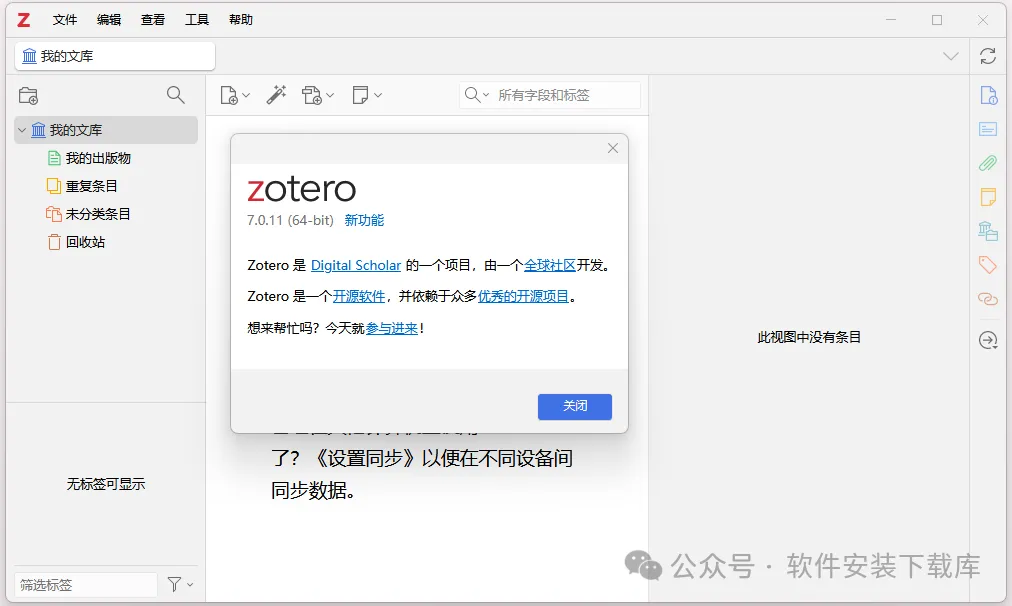Select 我的文库 in collection tree
Viewport: 1012px width, 606px height.
point(106,130)
